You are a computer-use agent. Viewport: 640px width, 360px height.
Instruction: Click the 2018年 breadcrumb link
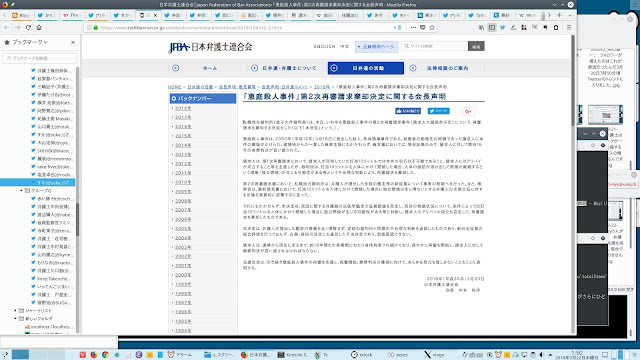[x=322, y=87]
